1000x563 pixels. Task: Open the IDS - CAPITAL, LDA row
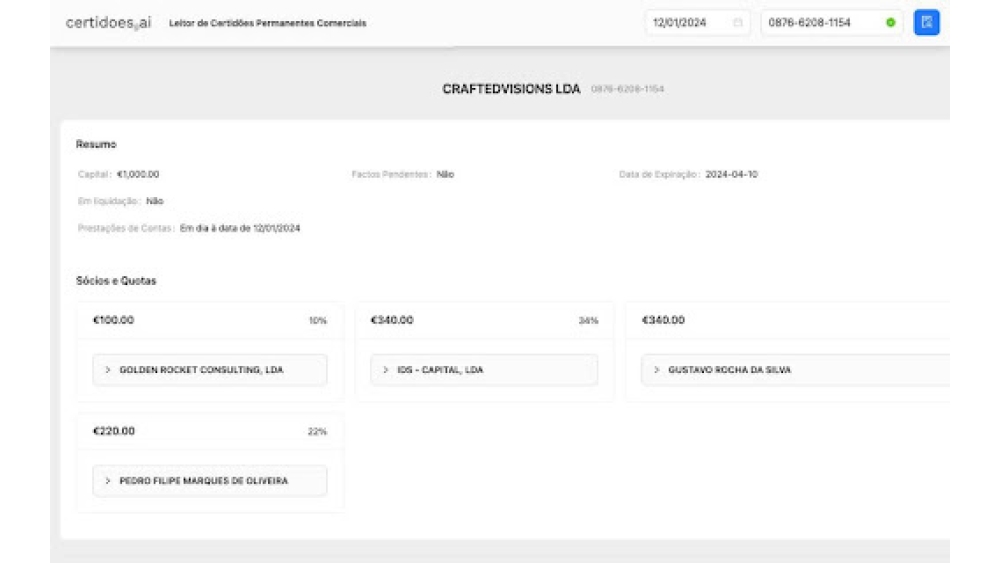pos(484,370)
